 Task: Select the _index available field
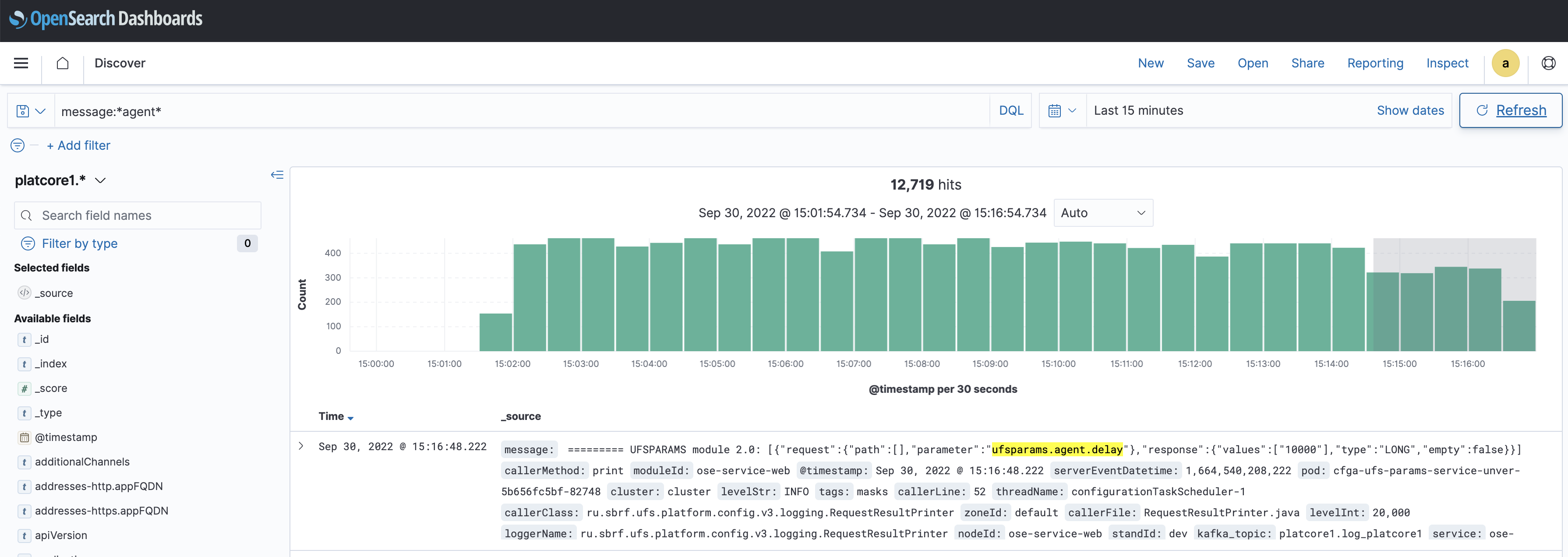coord(51,364)
